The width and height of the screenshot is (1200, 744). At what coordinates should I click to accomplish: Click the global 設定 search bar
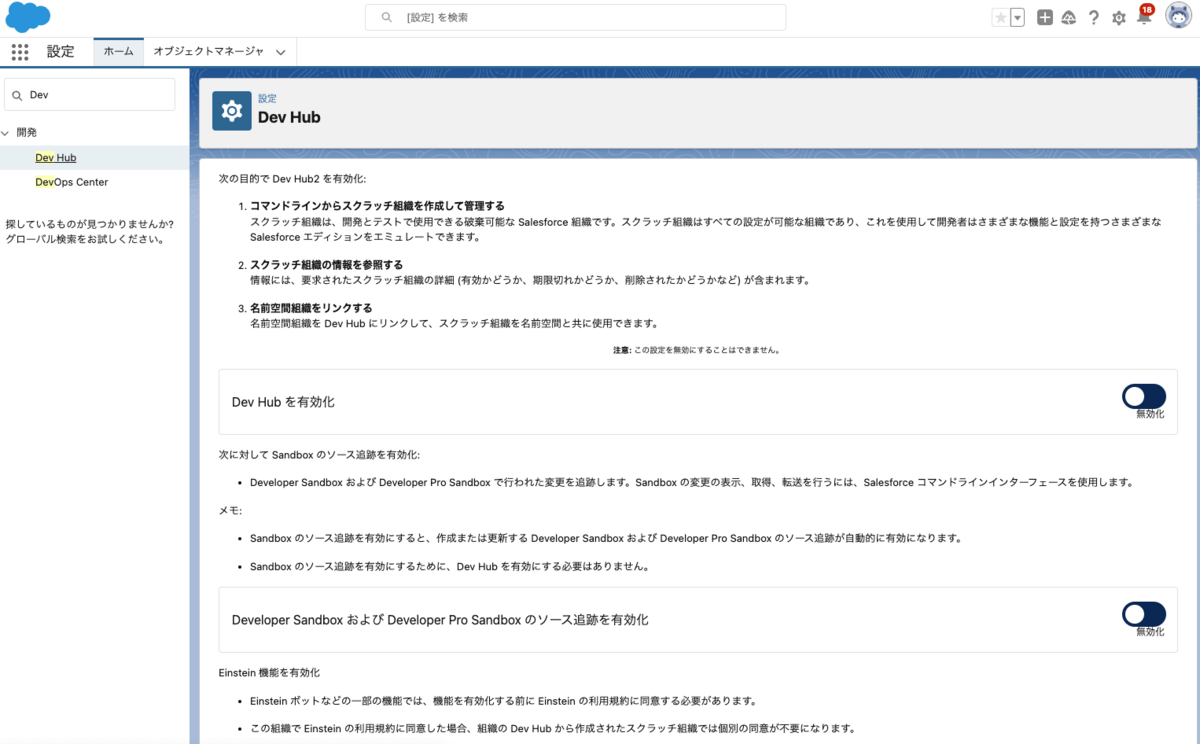tap(576, 17)
